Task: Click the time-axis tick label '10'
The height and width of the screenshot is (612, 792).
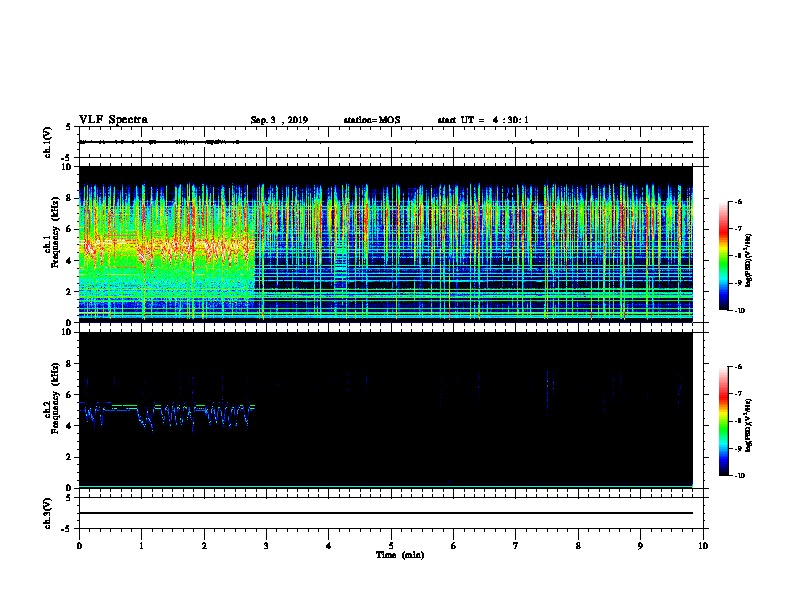Action: pos(703,546)
